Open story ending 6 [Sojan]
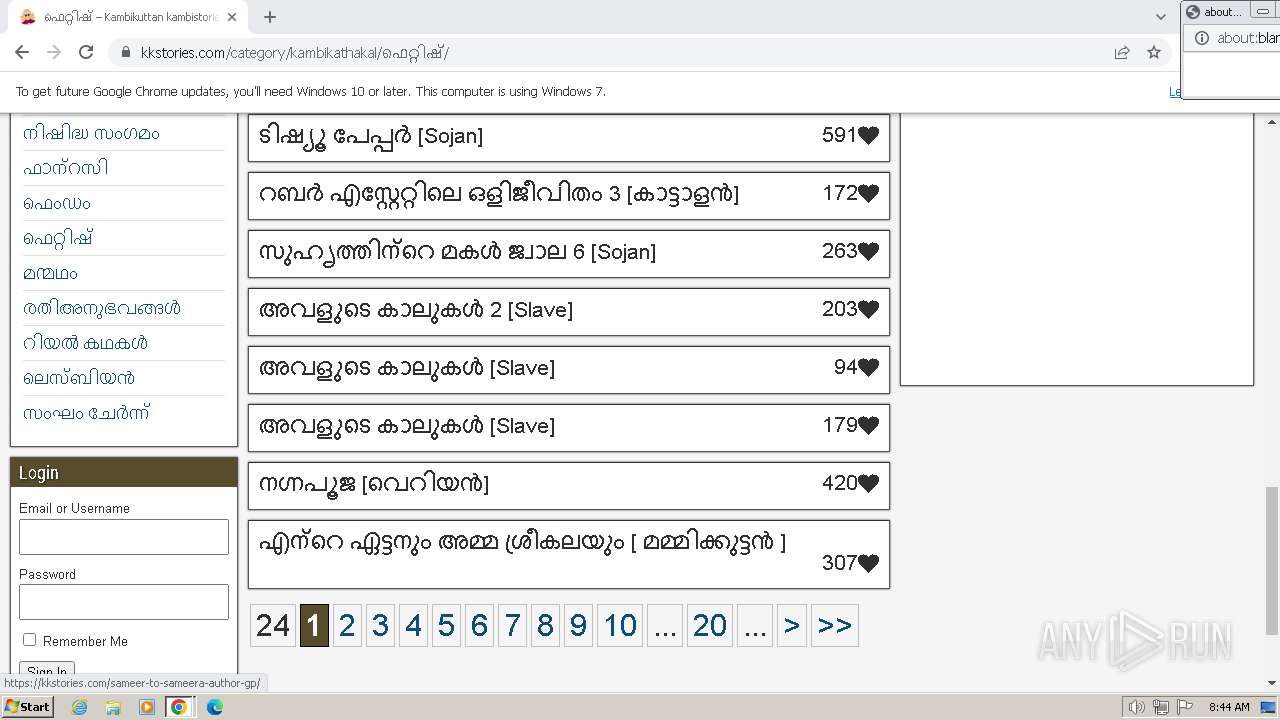Screen dimensions: 1280x720 457,252
